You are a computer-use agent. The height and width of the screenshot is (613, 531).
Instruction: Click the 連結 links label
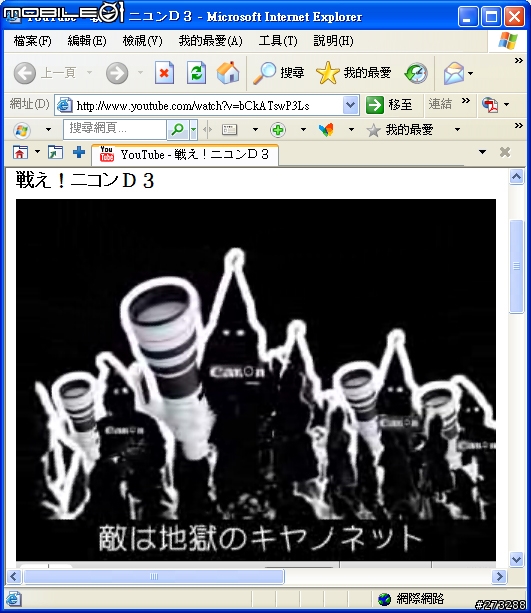point(440,104)
